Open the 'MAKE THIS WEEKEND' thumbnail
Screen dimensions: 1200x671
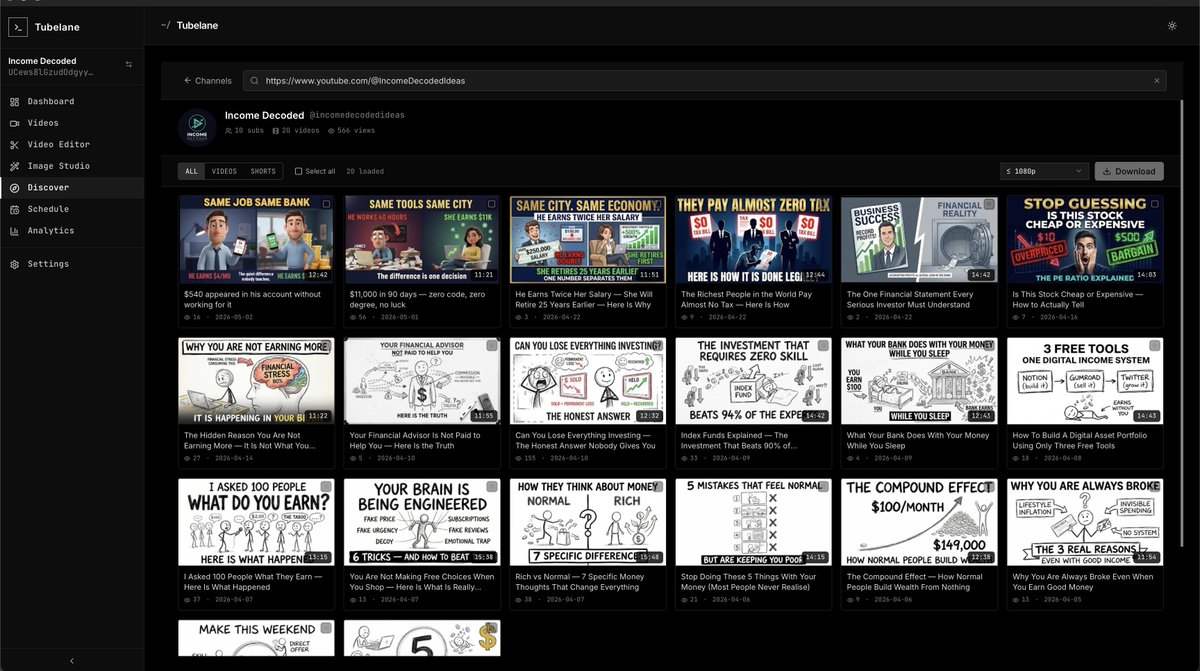pyautogui.click(x=256, y=638)
